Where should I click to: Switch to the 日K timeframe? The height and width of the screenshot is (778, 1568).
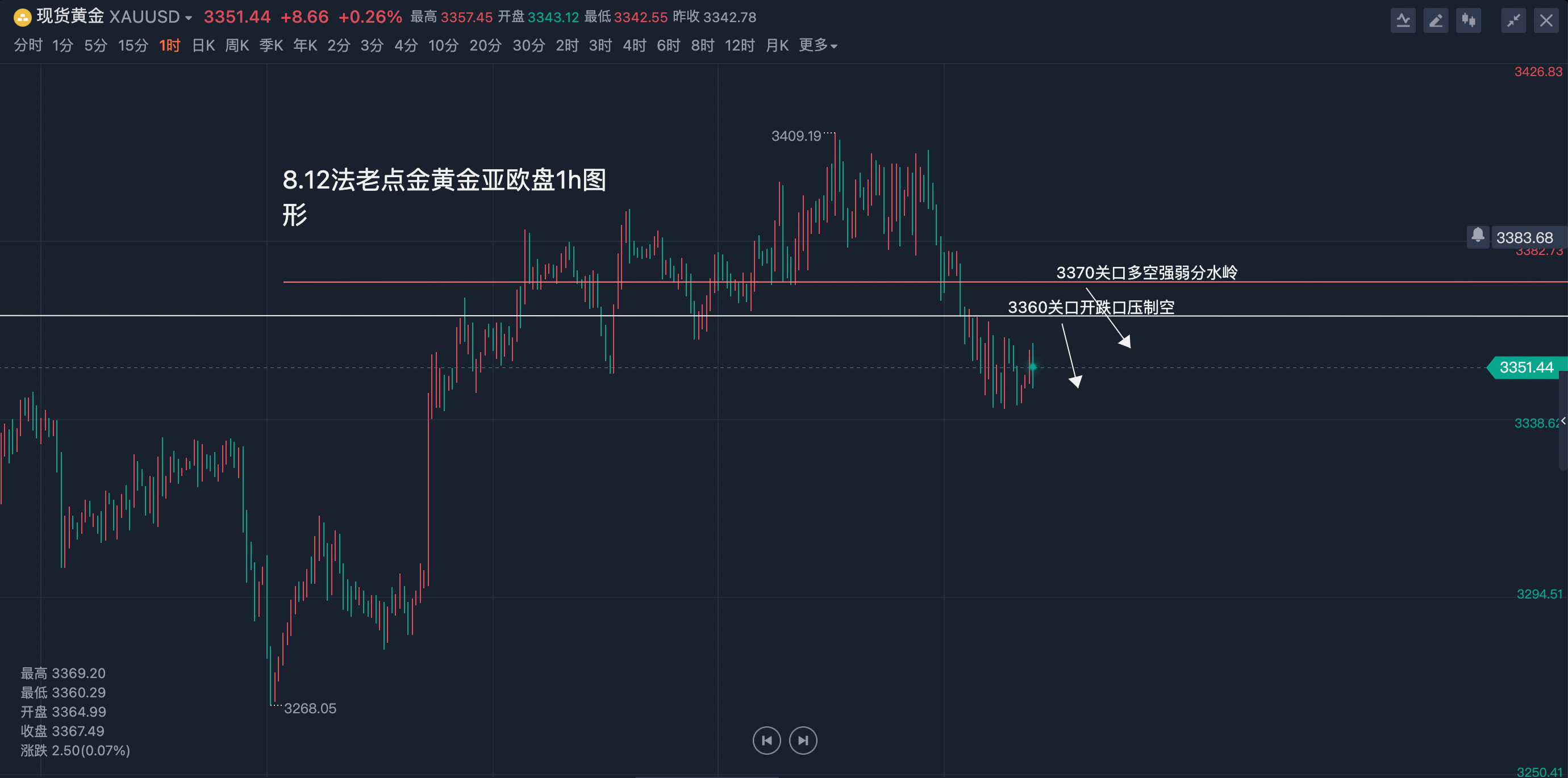[x=203, y=45]
